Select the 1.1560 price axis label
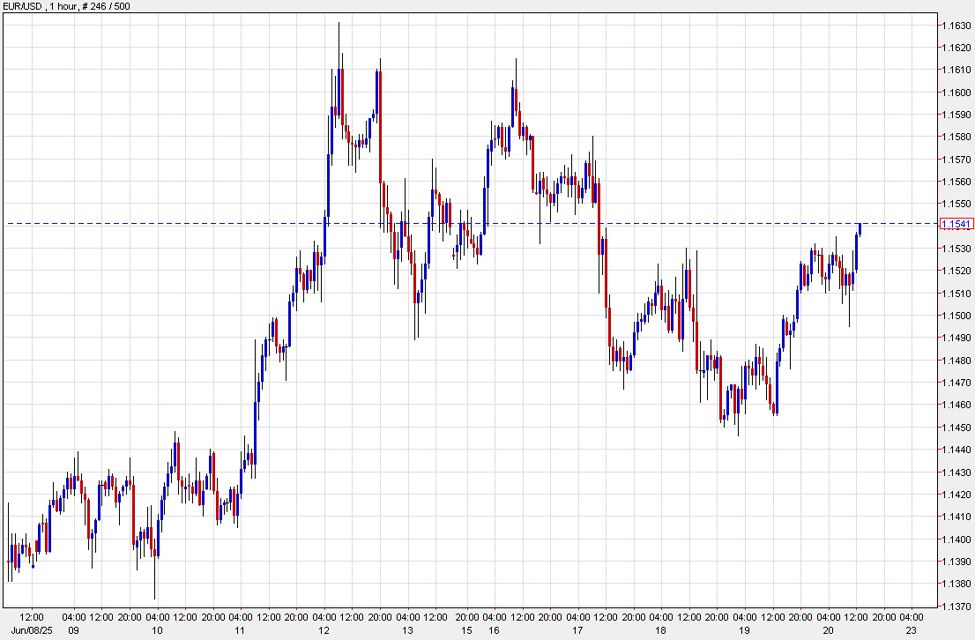Screen dimensions: 975x640 pos(956,182)
